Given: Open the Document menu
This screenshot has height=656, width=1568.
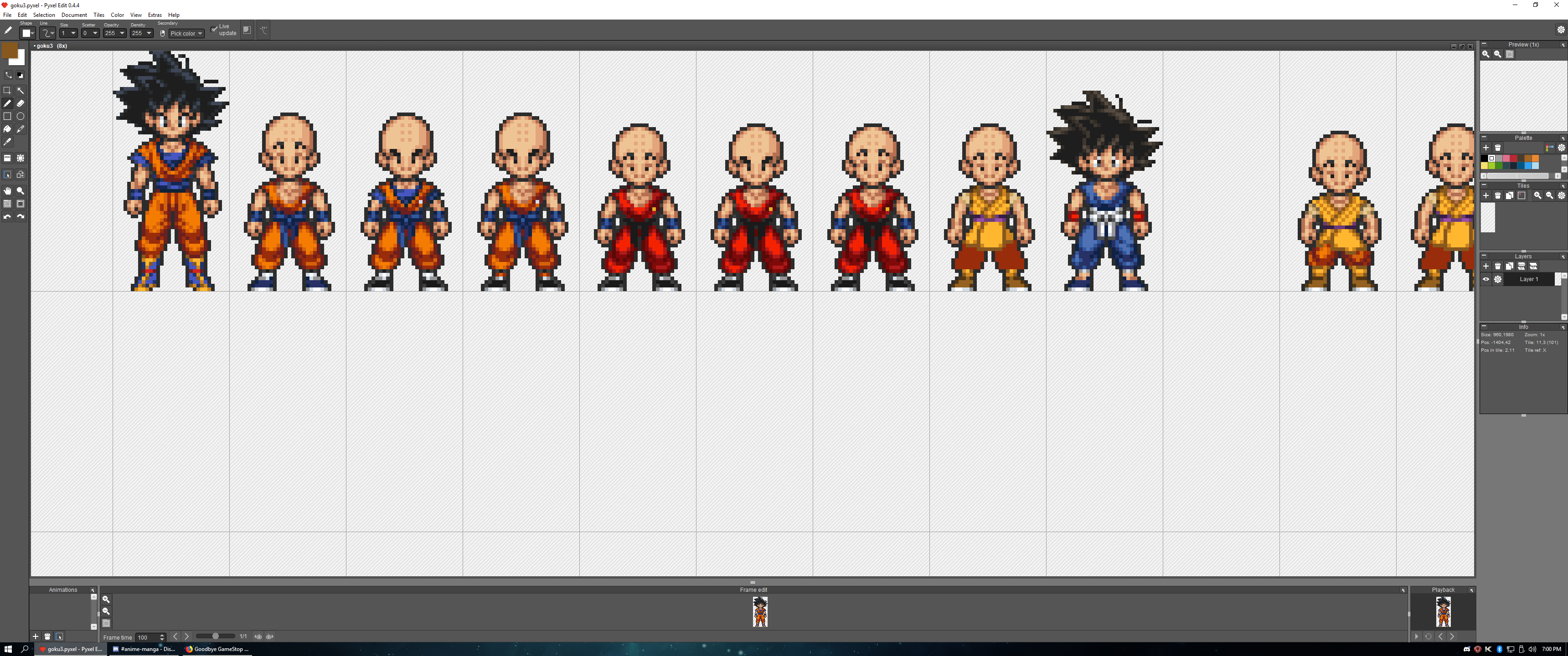Looking at the screenshot, I should pos(74,15).
